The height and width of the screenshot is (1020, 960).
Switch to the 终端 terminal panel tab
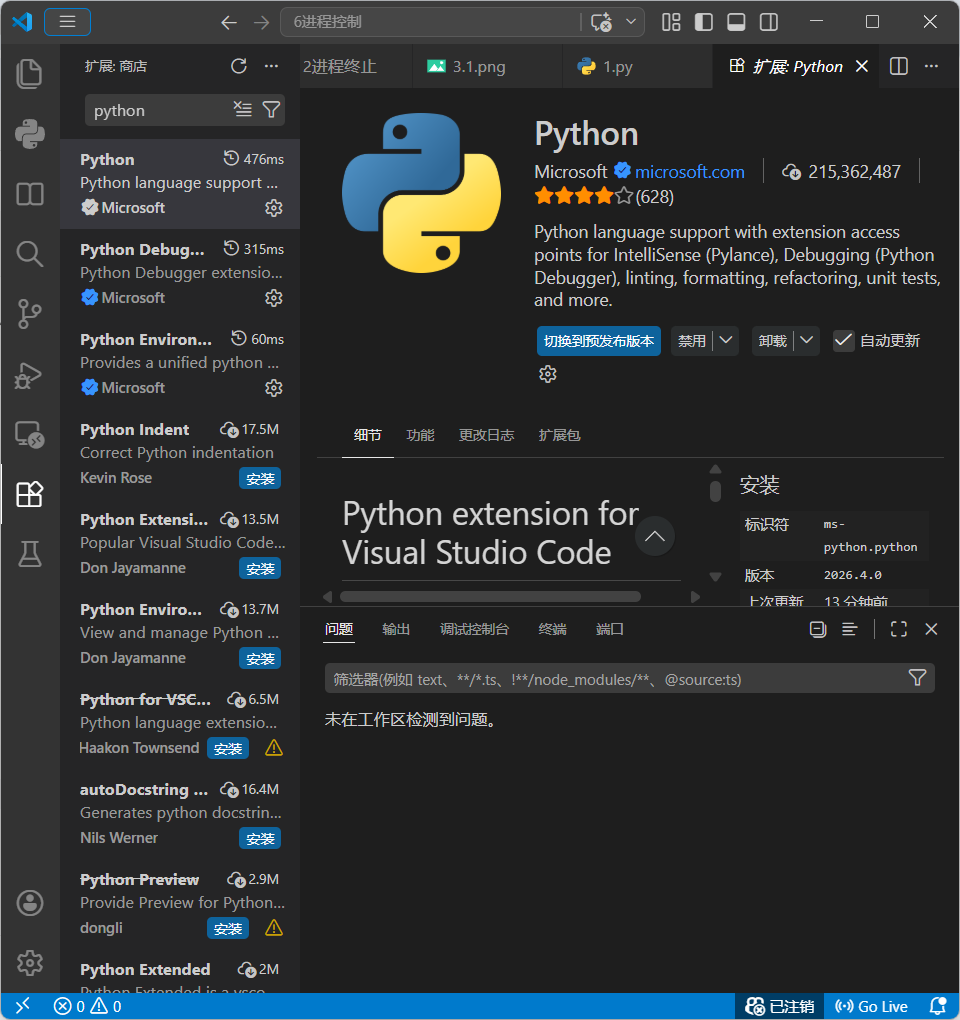pyautogui.click(x=552, y=629)
